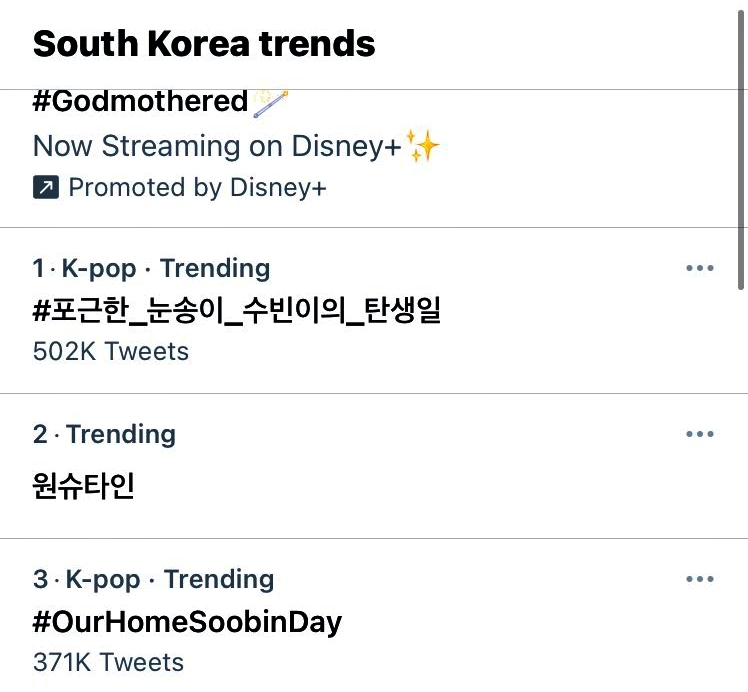The height and width of the screenshot is (692, 748).
Task: Open the #Godmothered promoted hashtag
Action: pos(140,101)
